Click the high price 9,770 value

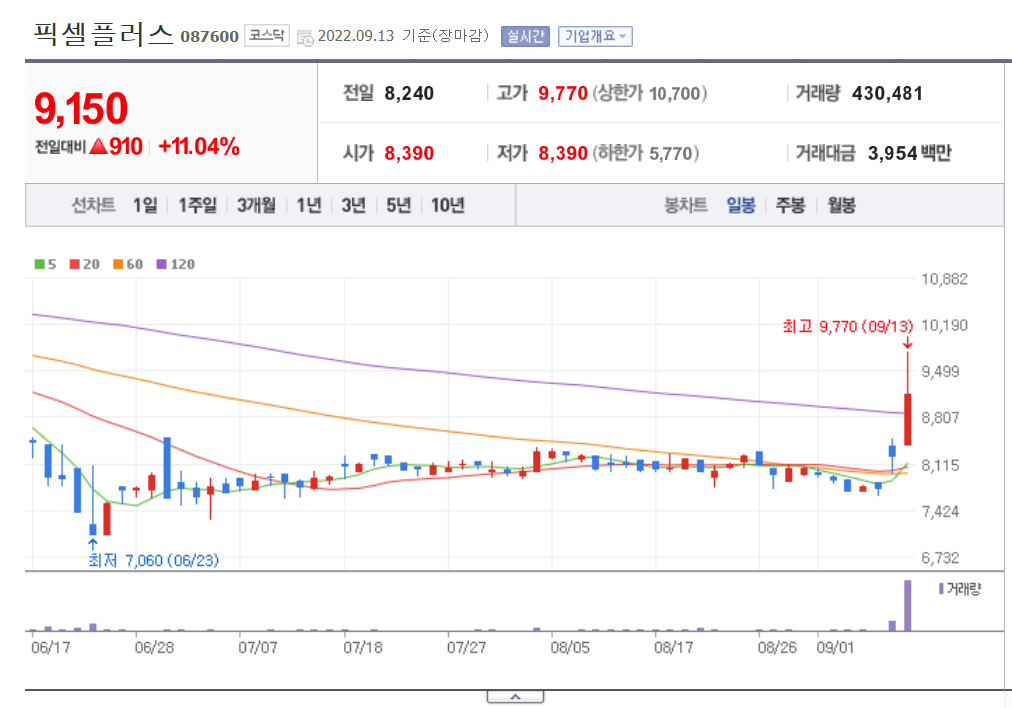pos(563,94)
